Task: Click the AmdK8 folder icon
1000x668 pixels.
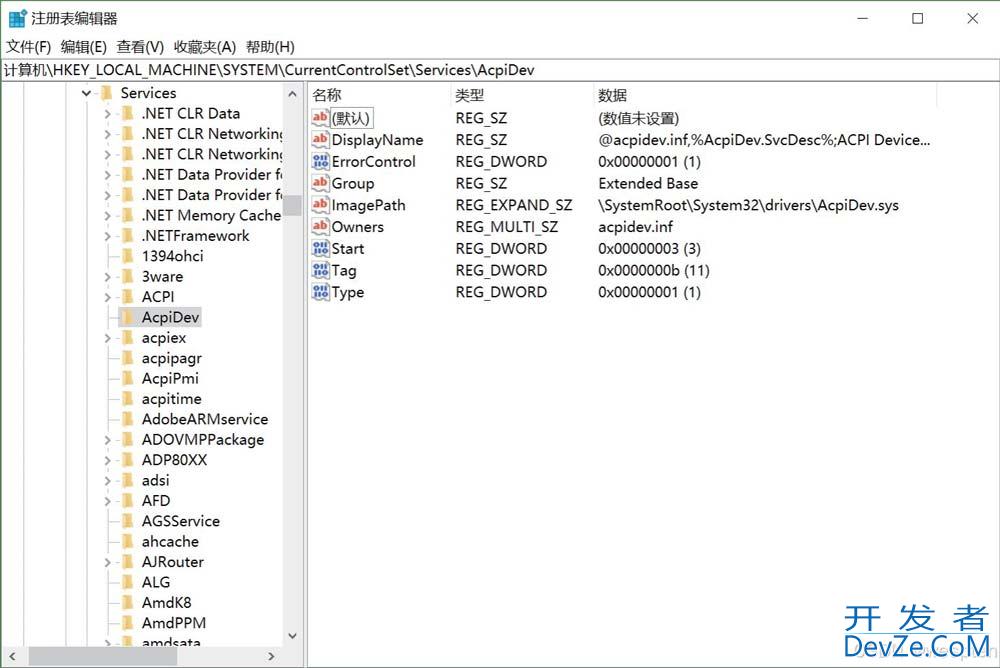Action: (128, 603)
